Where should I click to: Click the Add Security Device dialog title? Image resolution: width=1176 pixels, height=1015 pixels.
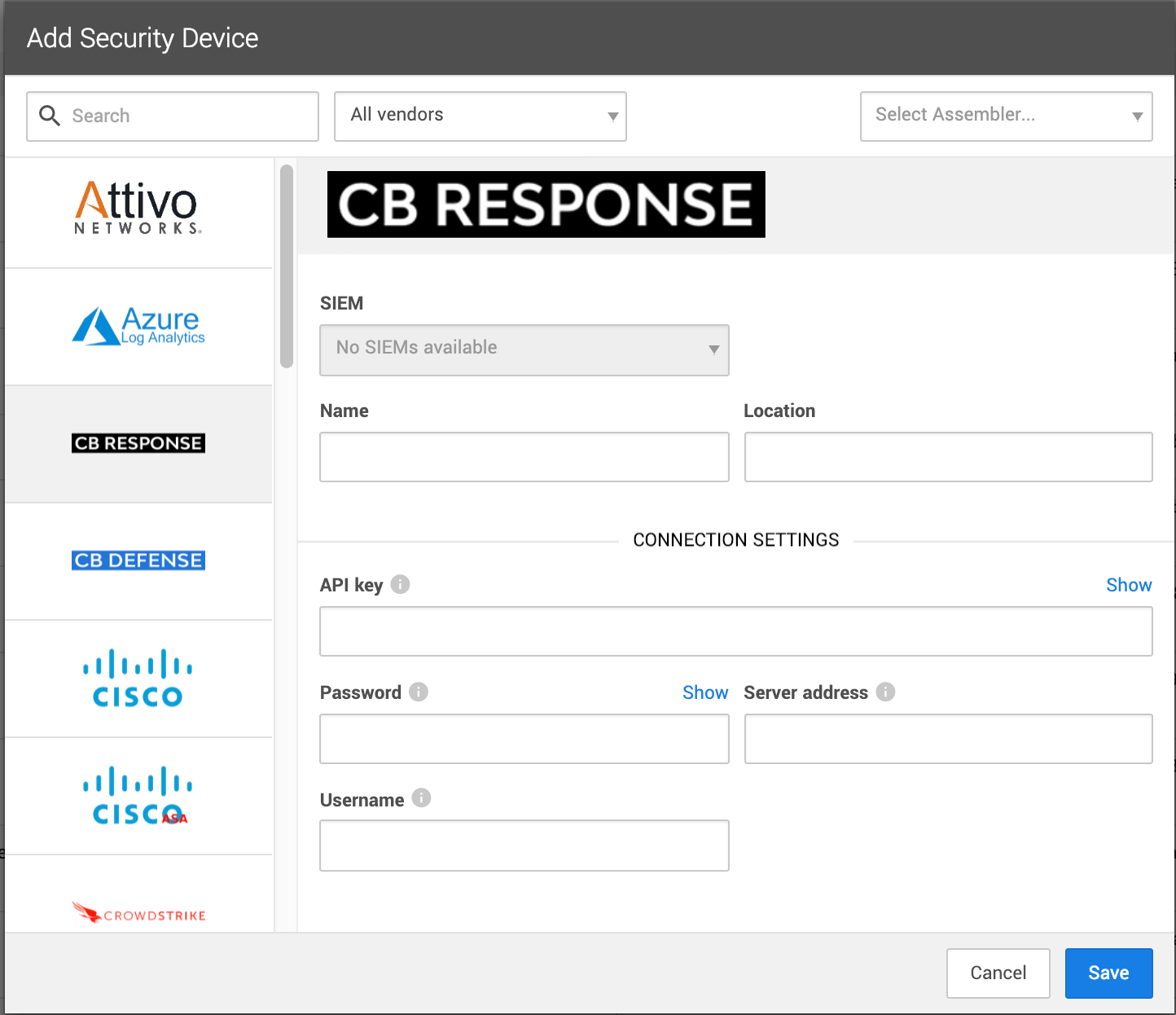(143, 38)
